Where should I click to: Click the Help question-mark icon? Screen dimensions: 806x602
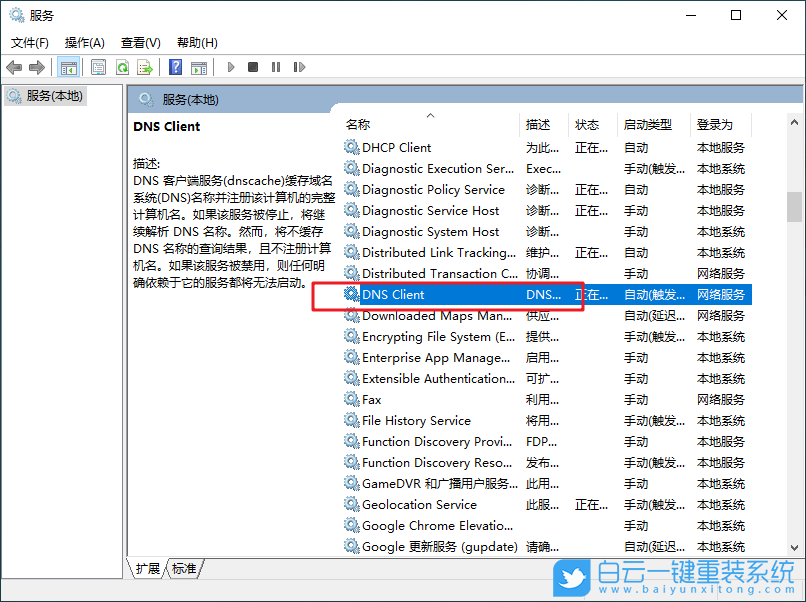[175, 67]
